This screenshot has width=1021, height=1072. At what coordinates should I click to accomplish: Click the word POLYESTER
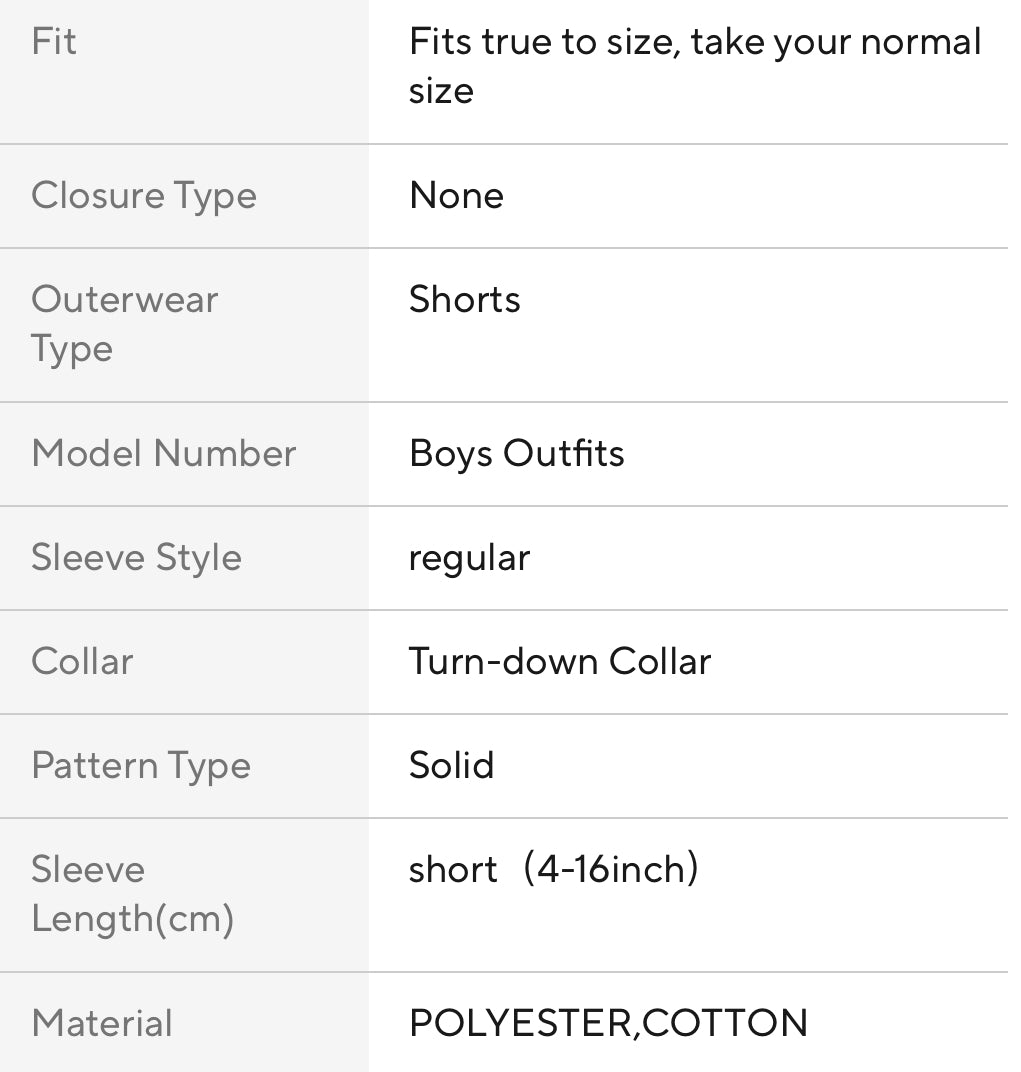[521, 1024]
